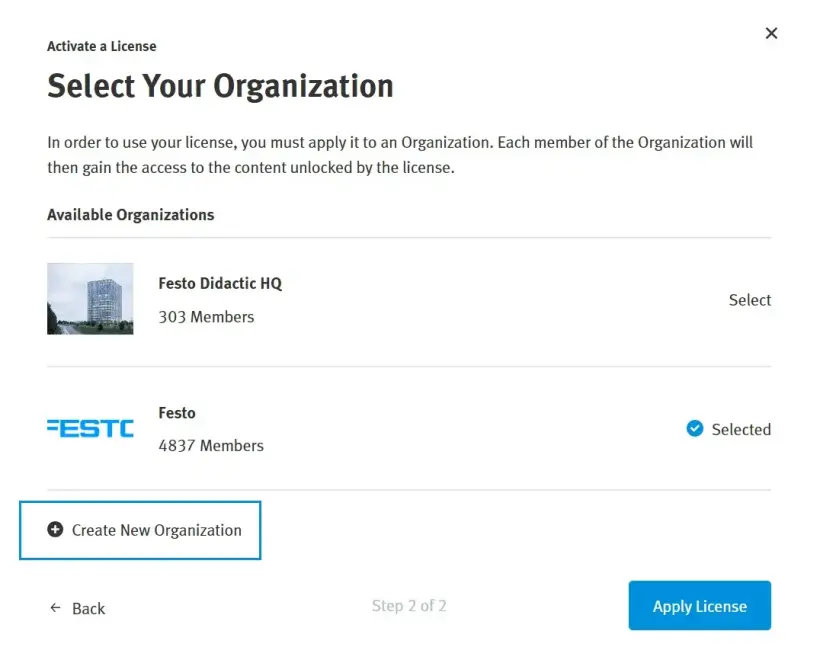Click the close X icon of the dialog
The image size is (820, 647).
(x=771, y=33)
